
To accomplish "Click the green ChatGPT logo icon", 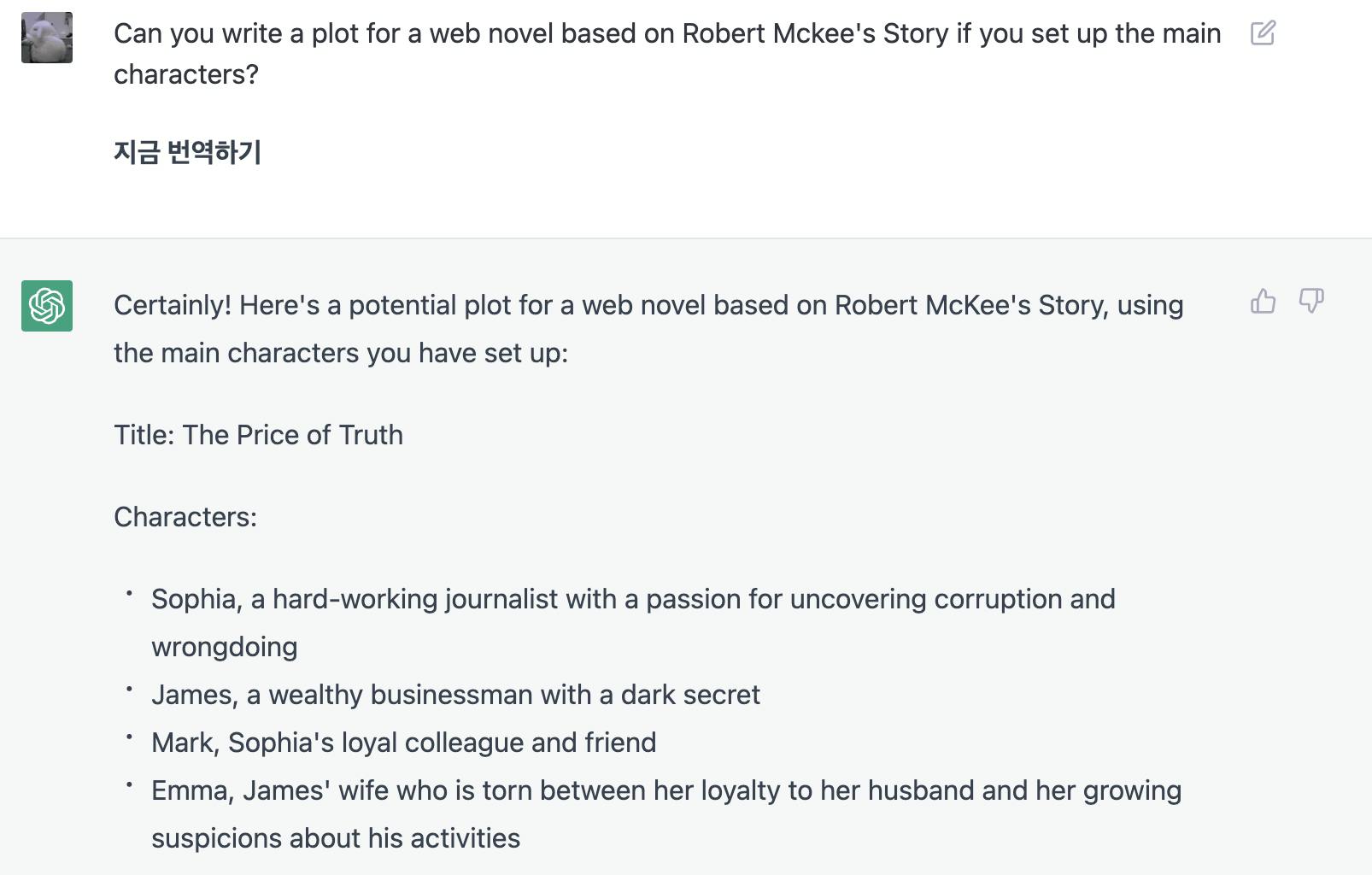I will coord(47,306).
